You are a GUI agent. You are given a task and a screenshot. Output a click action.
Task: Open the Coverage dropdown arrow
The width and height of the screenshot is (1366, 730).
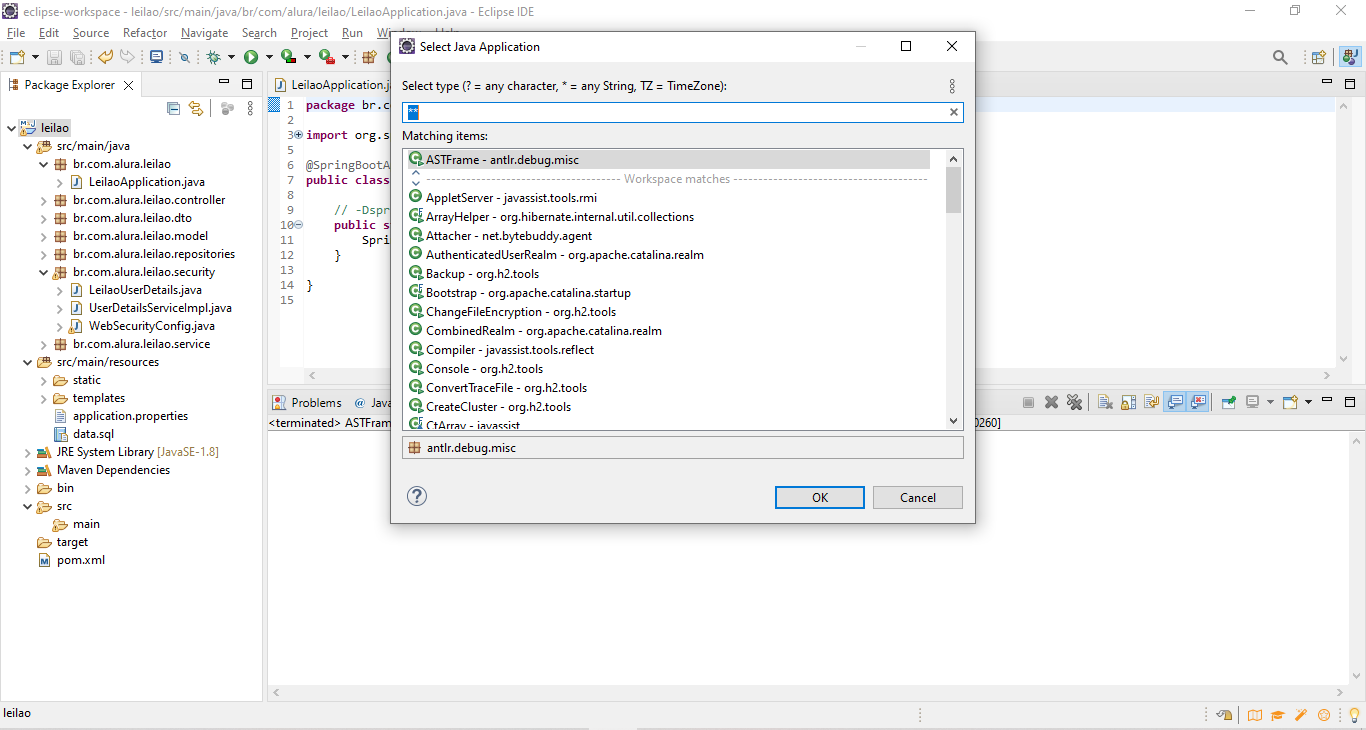click(x=307, y=57)
